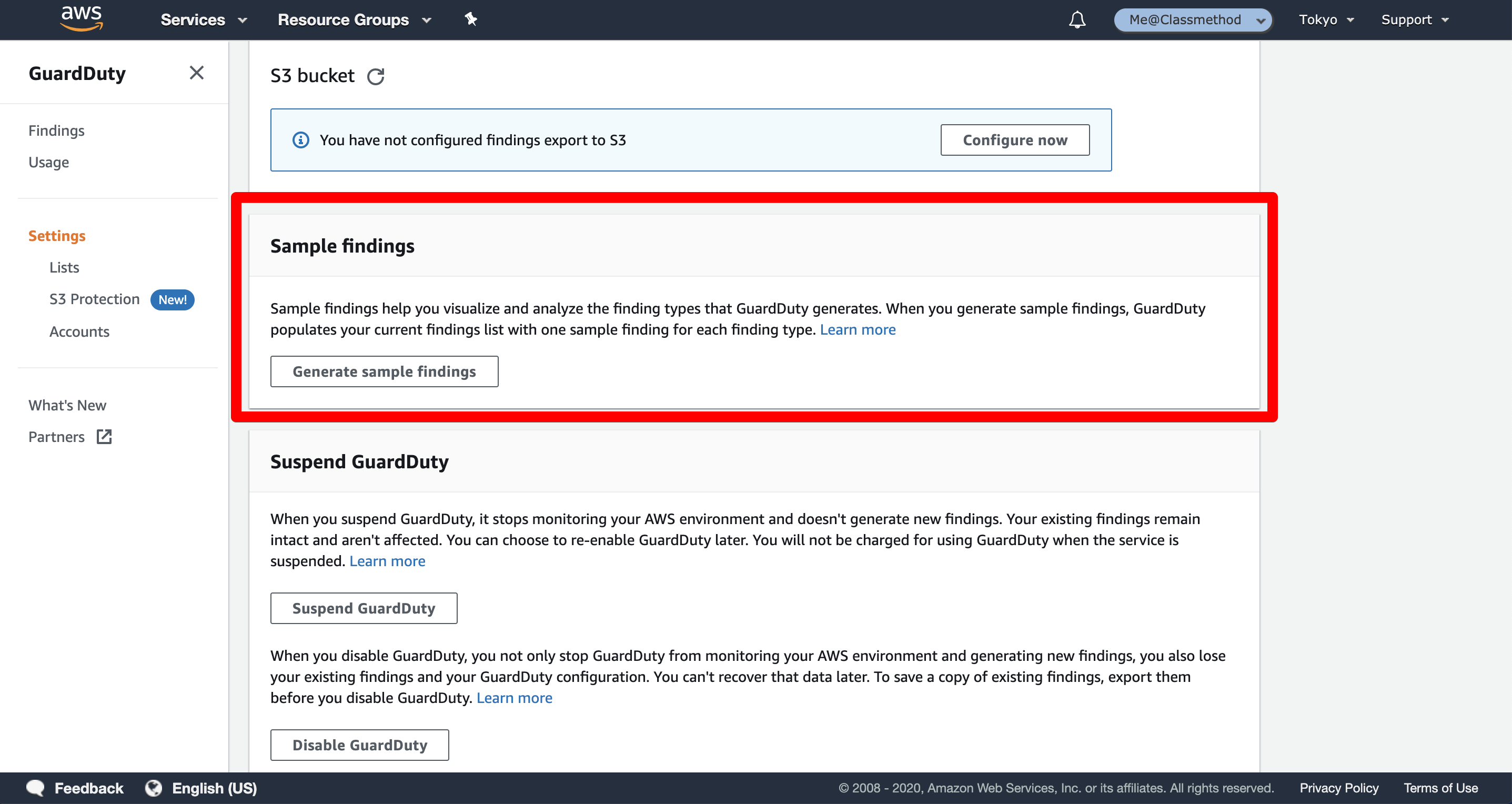Click 'You have not configured findings export' text
The image size is (1512, 804).
[472, 140]
